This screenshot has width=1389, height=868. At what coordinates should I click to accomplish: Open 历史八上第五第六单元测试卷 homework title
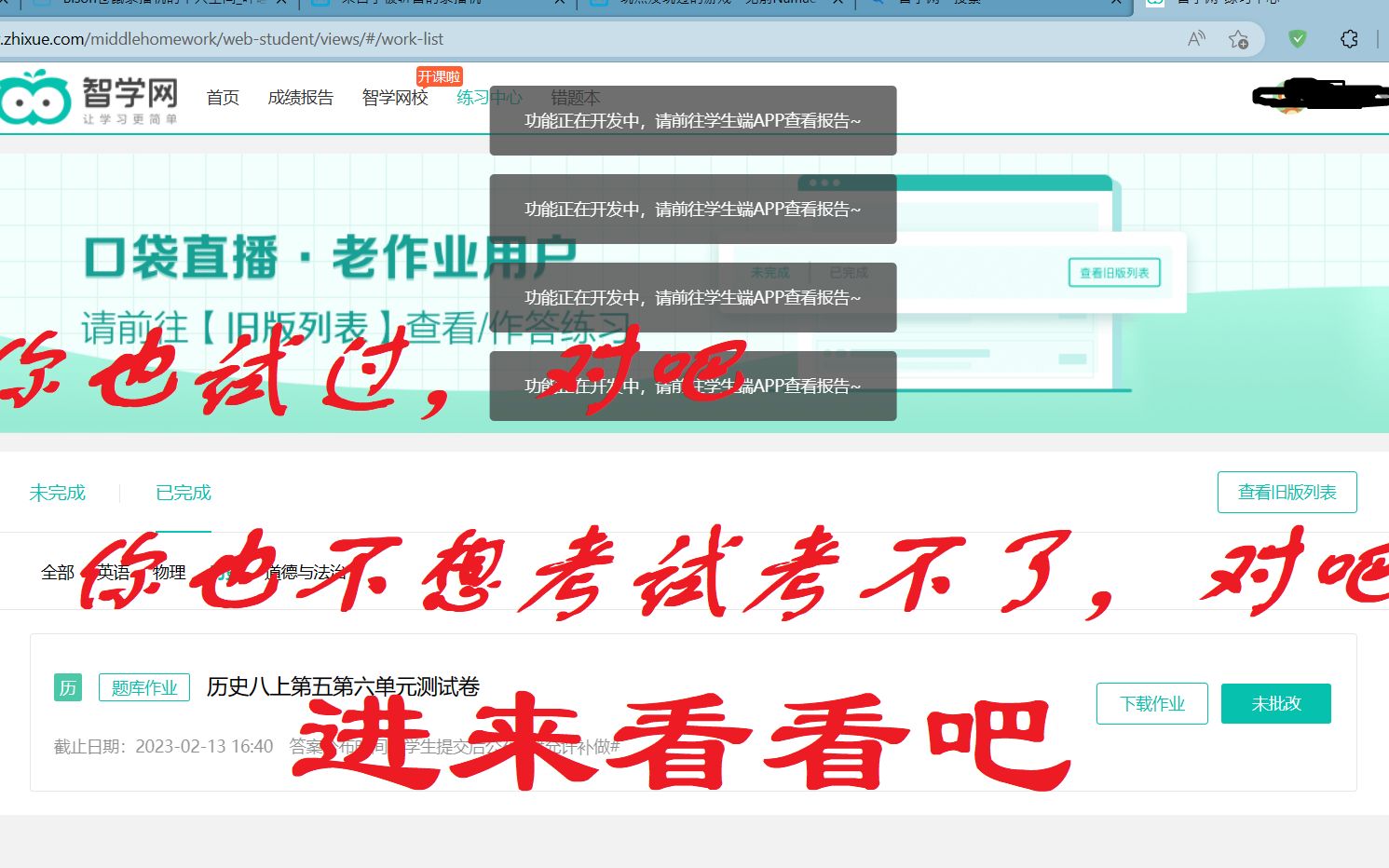pos(343,687)
